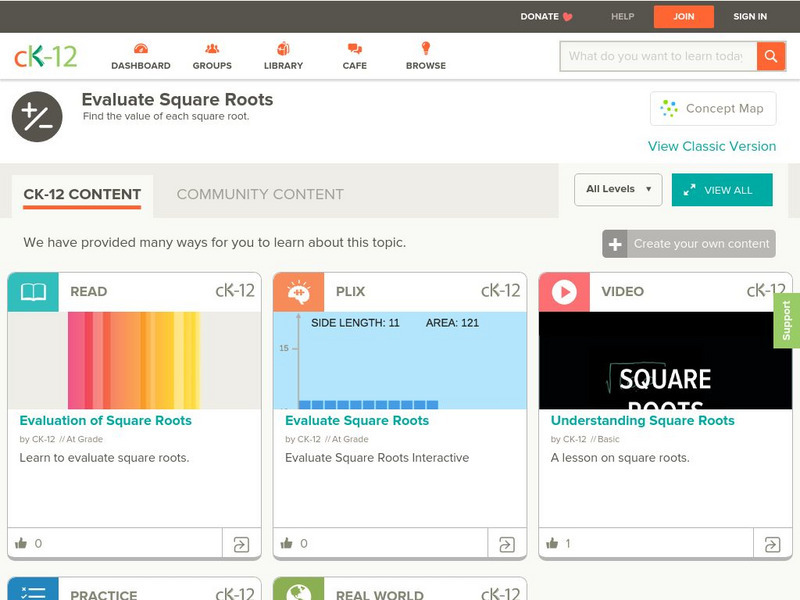Click plus icon on Create your own content
The height and width of the screenshot is (600, 800).
[x=615, y=244]
